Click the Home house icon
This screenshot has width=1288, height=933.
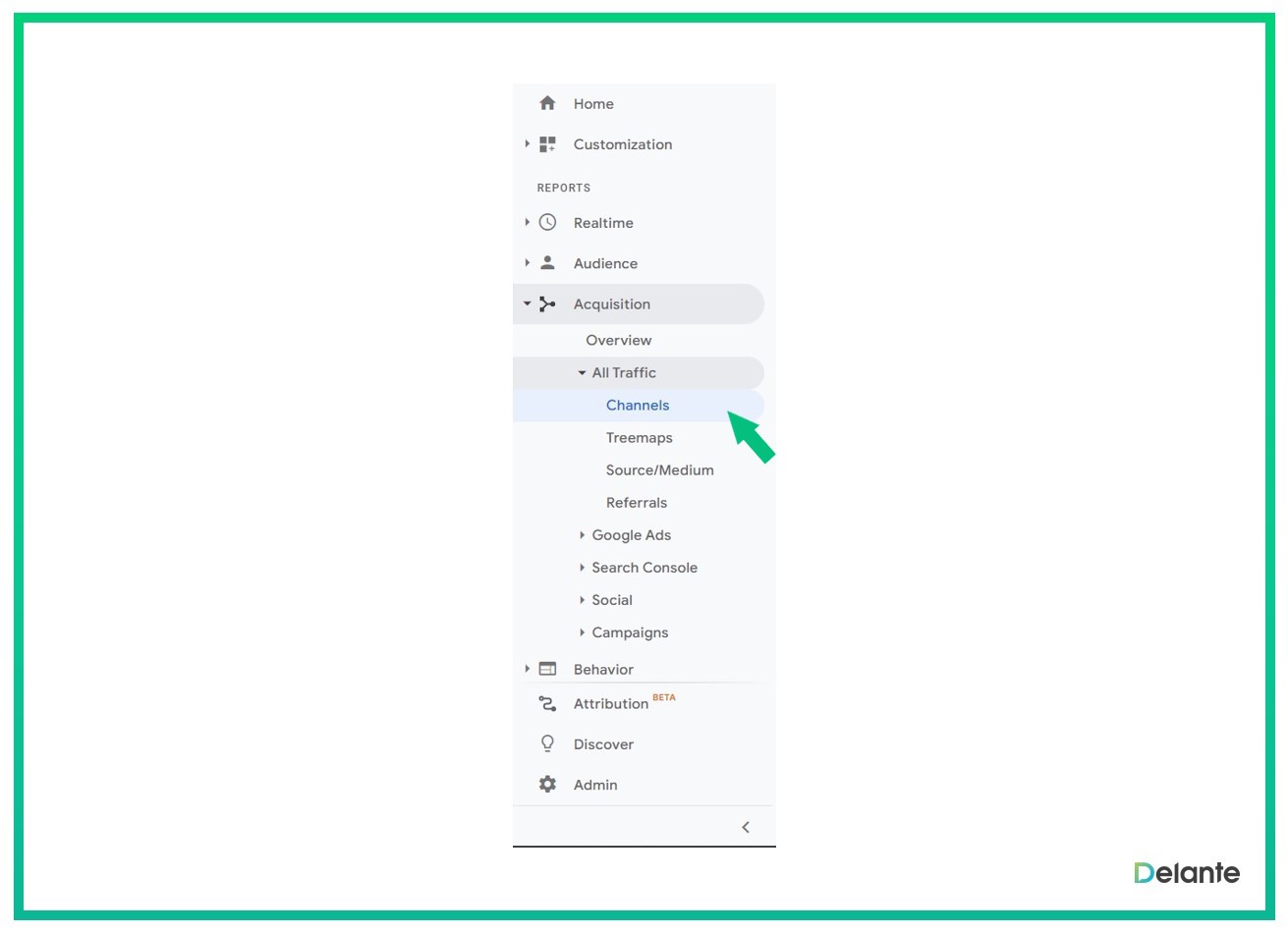(547, 103)
